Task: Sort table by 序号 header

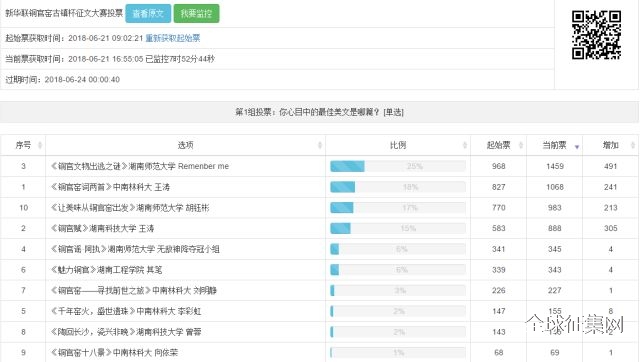Action: (23, 145)
